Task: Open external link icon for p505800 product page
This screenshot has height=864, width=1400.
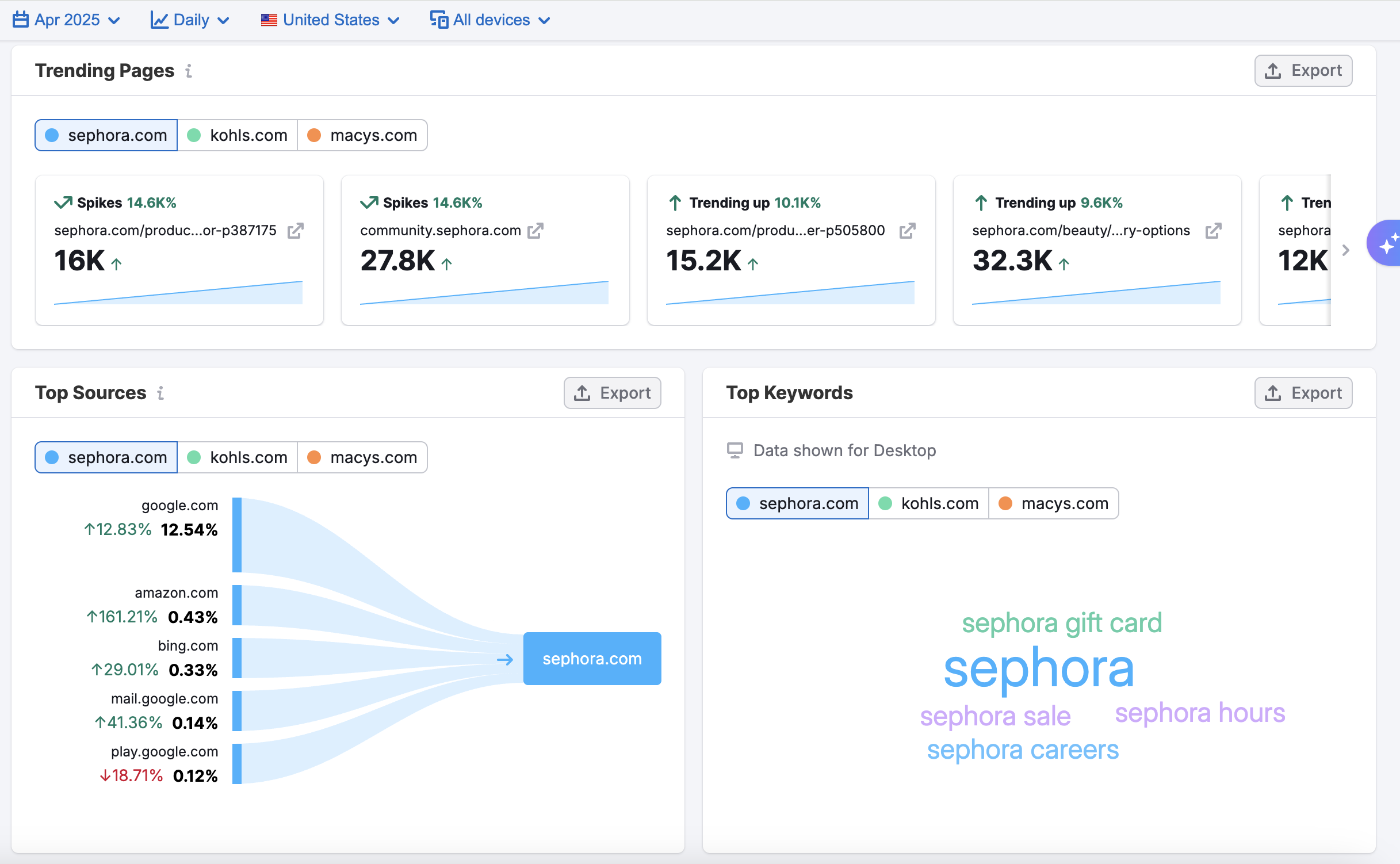Action: point(907,231)
